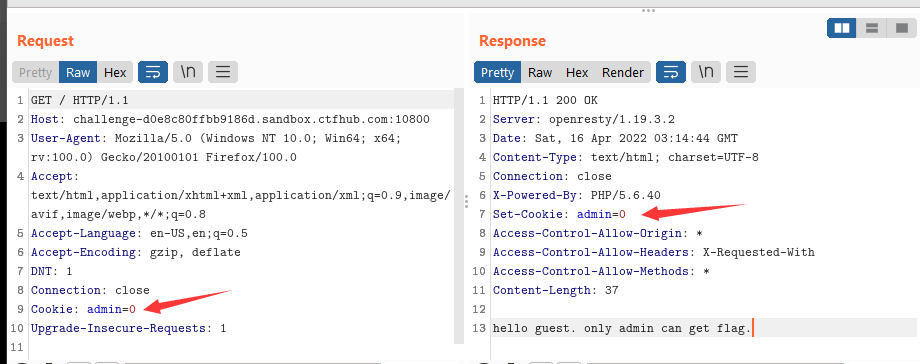
Task: Switch Request view to Hex tab
Action: (115, 72)
